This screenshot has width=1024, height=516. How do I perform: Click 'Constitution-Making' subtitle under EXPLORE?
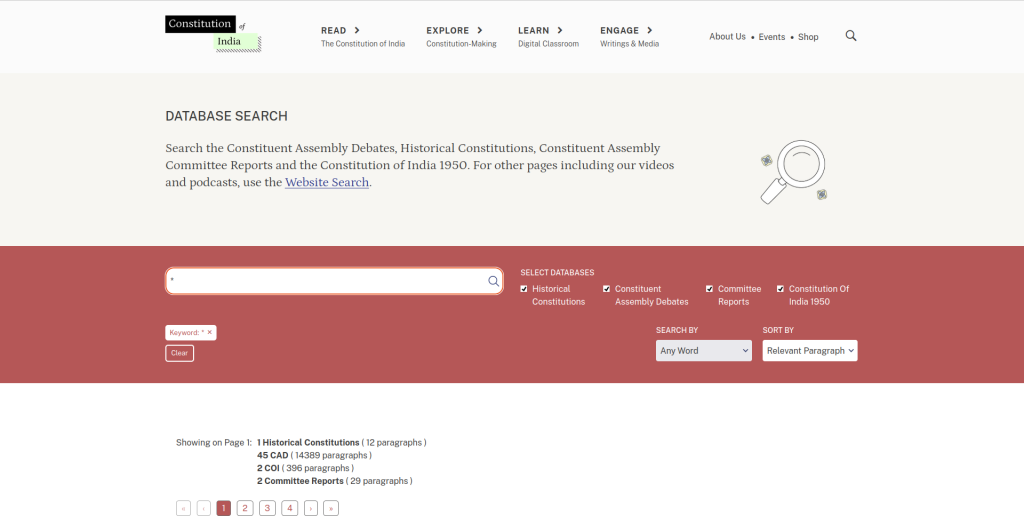(462, 44)
